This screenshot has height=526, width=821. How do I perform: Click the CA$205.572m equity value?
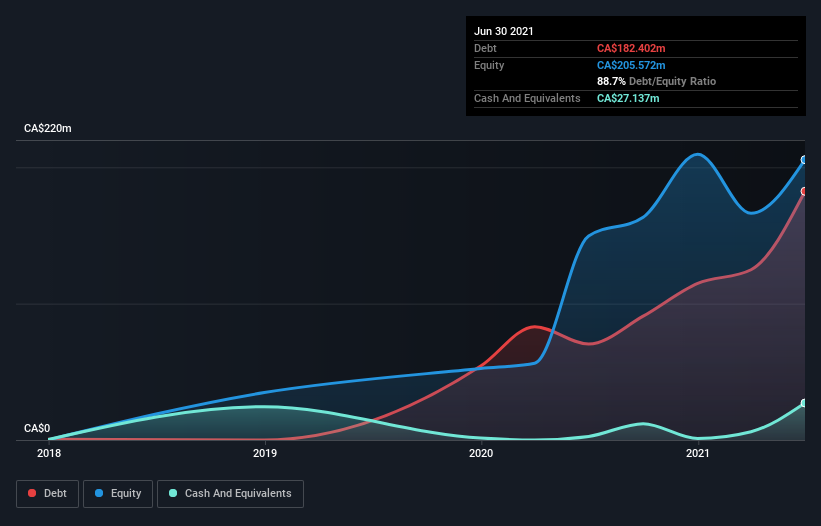click(x=631, y=65)
